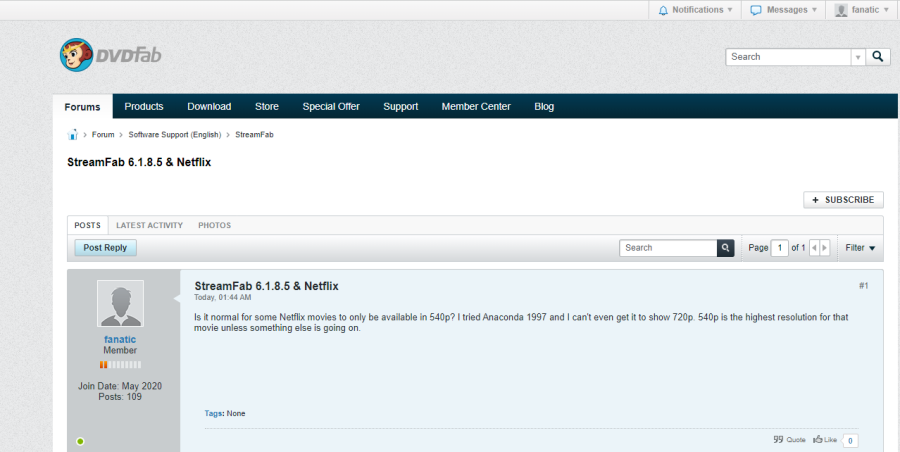Go to previous page arrow
Viewport: 900px width, 452px height.
click(814, 248)
